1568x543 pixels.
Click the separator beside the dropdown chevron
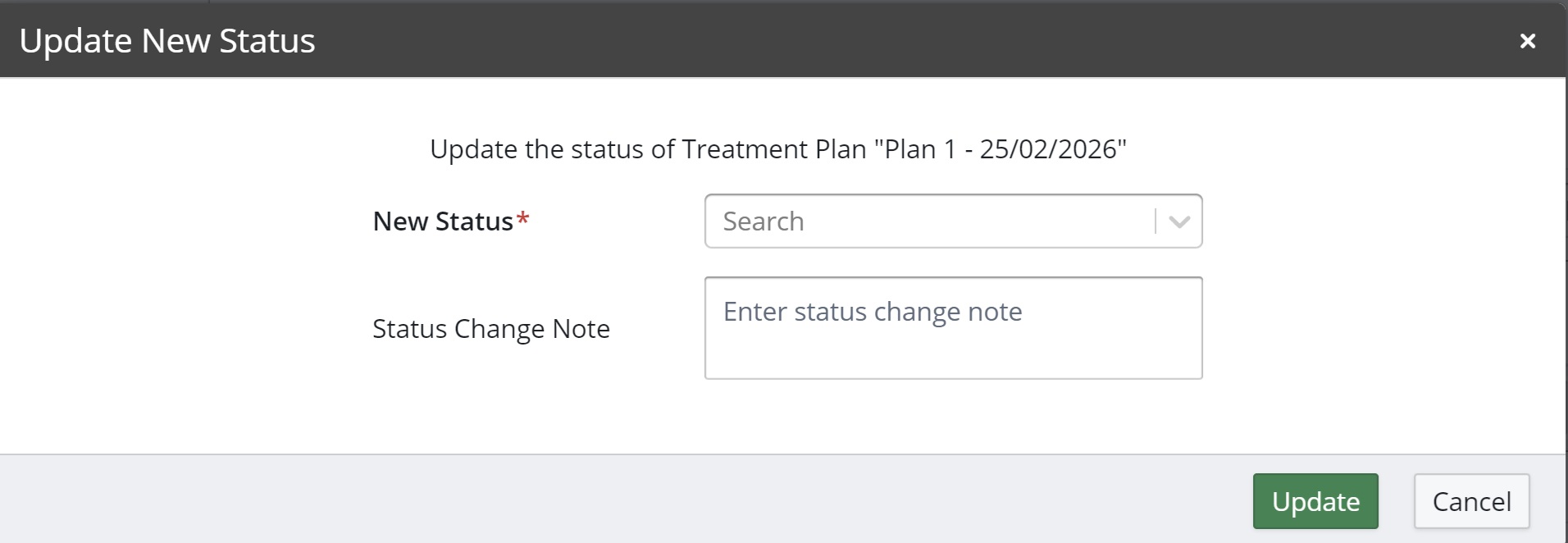point(1155,221)
